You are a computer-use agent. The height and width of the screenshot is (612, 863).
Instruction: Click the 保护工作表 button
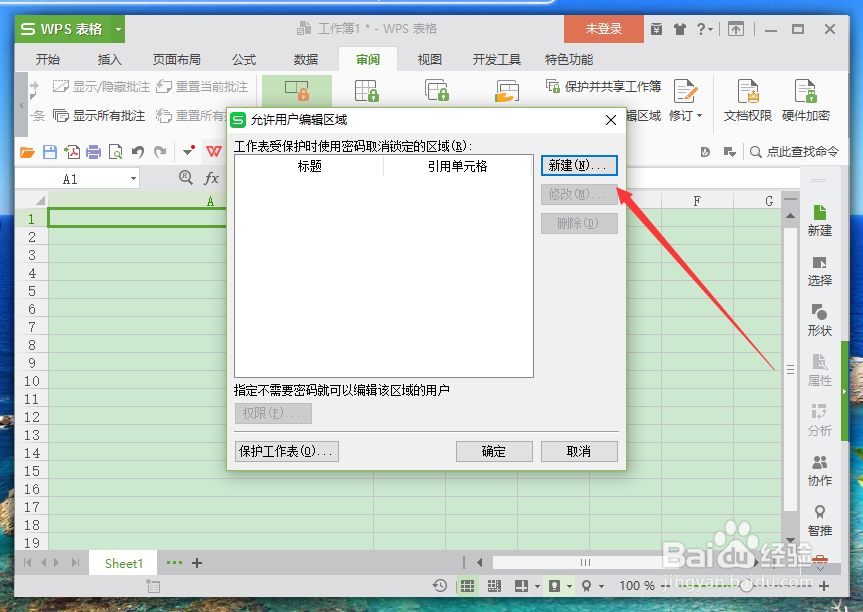pos(286,451)
